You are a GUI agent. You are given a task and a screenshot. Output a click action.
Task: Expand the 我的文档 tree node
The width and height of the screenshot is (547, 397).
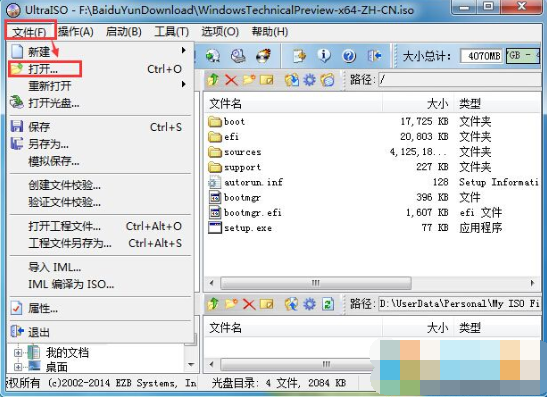click(x=18, y=353)
